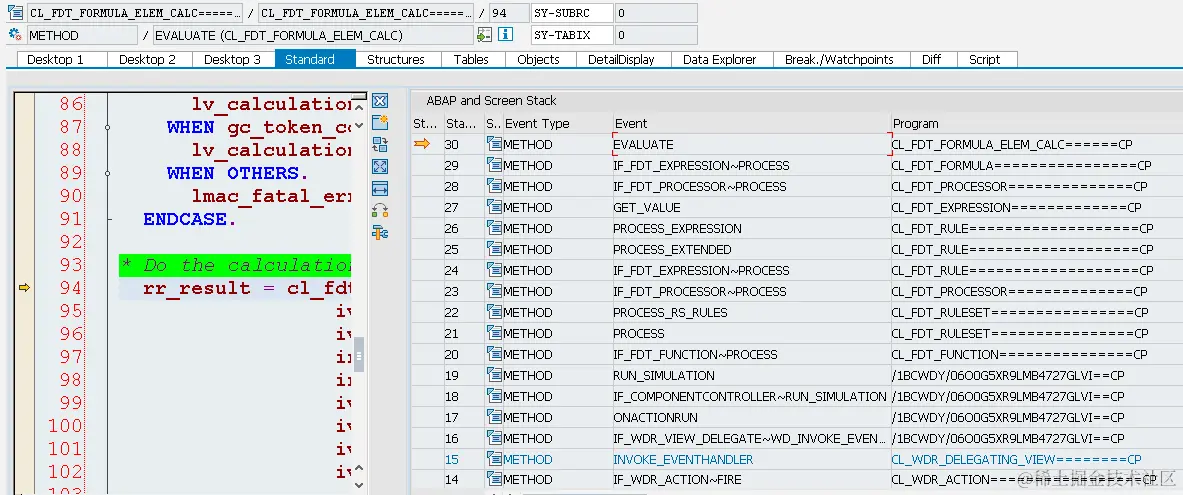Click the method icon in stack row 21
The width and height of the screenshot is (1183, 495).
[x=494, y=334]
